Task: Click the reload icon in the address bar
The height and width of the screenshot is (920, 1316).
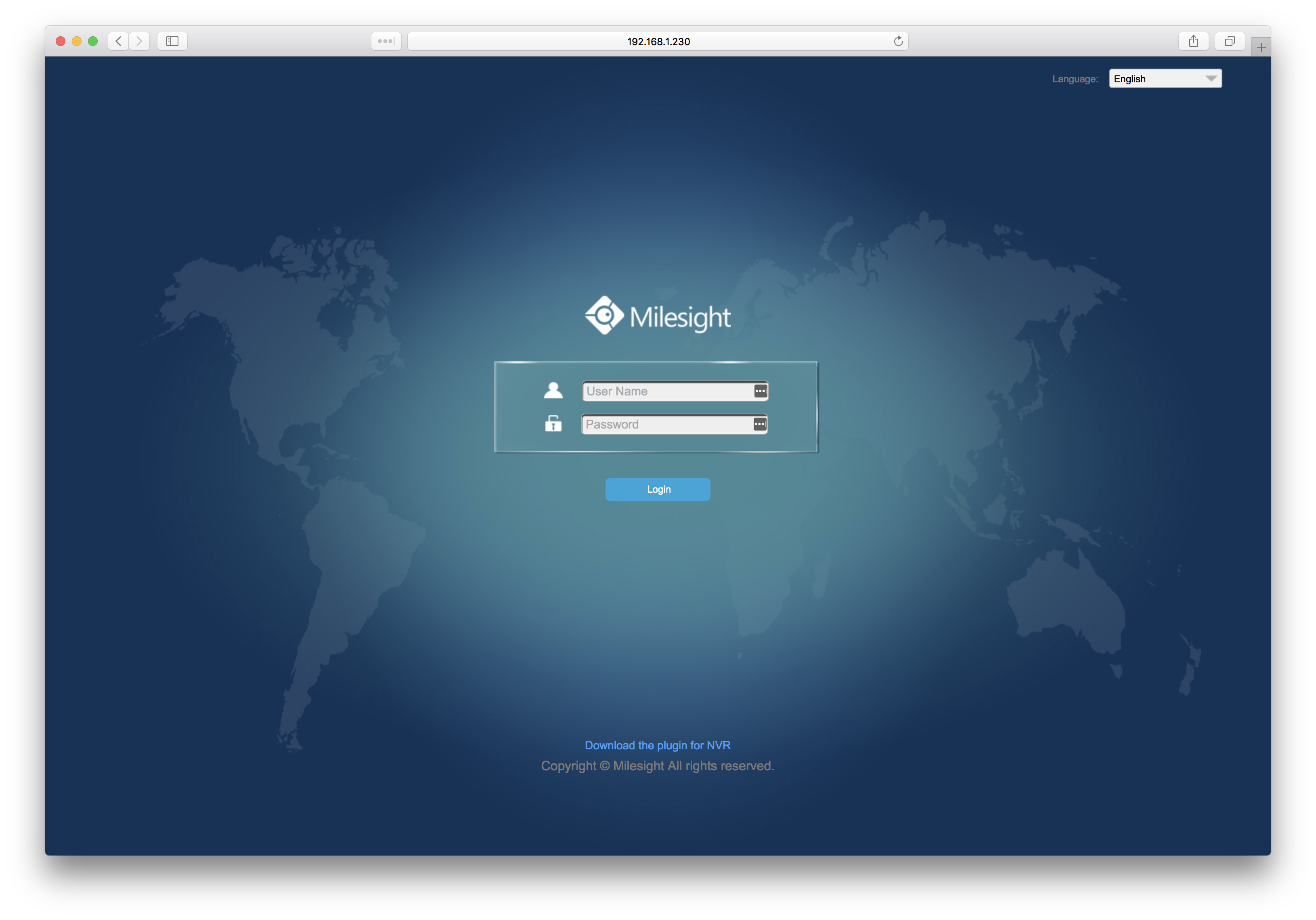Action: [898, 41]
